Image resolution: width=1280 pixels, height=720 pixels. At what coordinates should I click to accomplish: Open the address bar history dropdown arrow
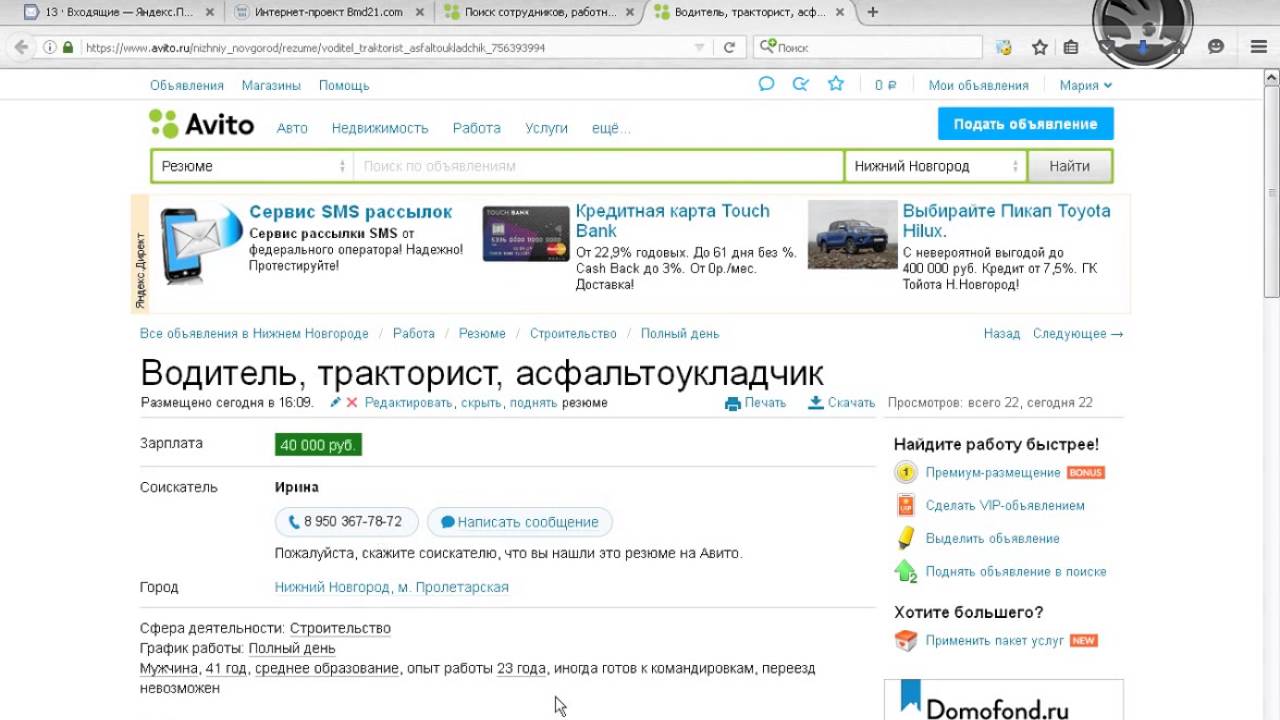(699, 47)
